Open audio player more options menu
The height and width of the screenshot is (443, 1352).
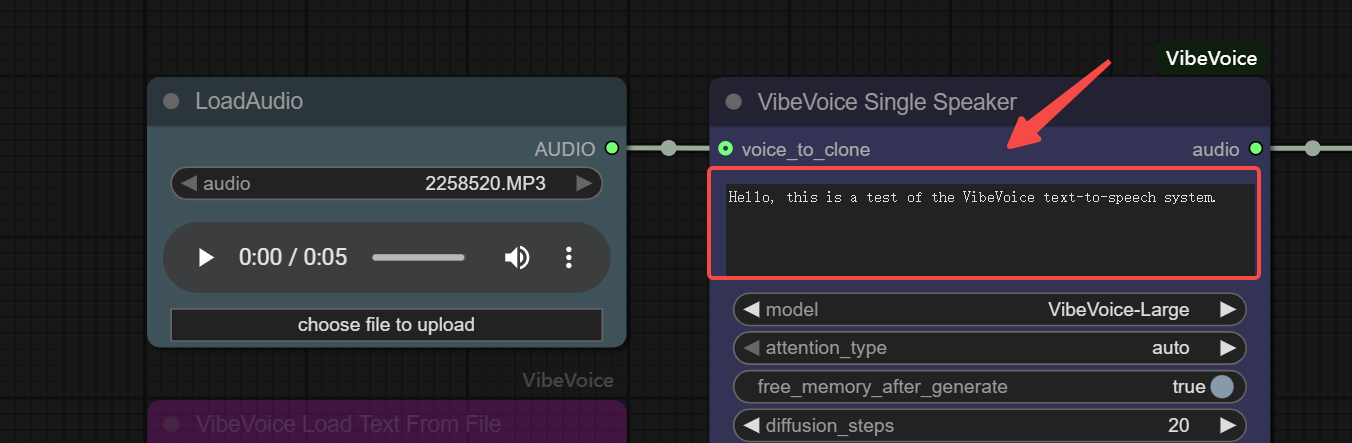pos(568,258)
